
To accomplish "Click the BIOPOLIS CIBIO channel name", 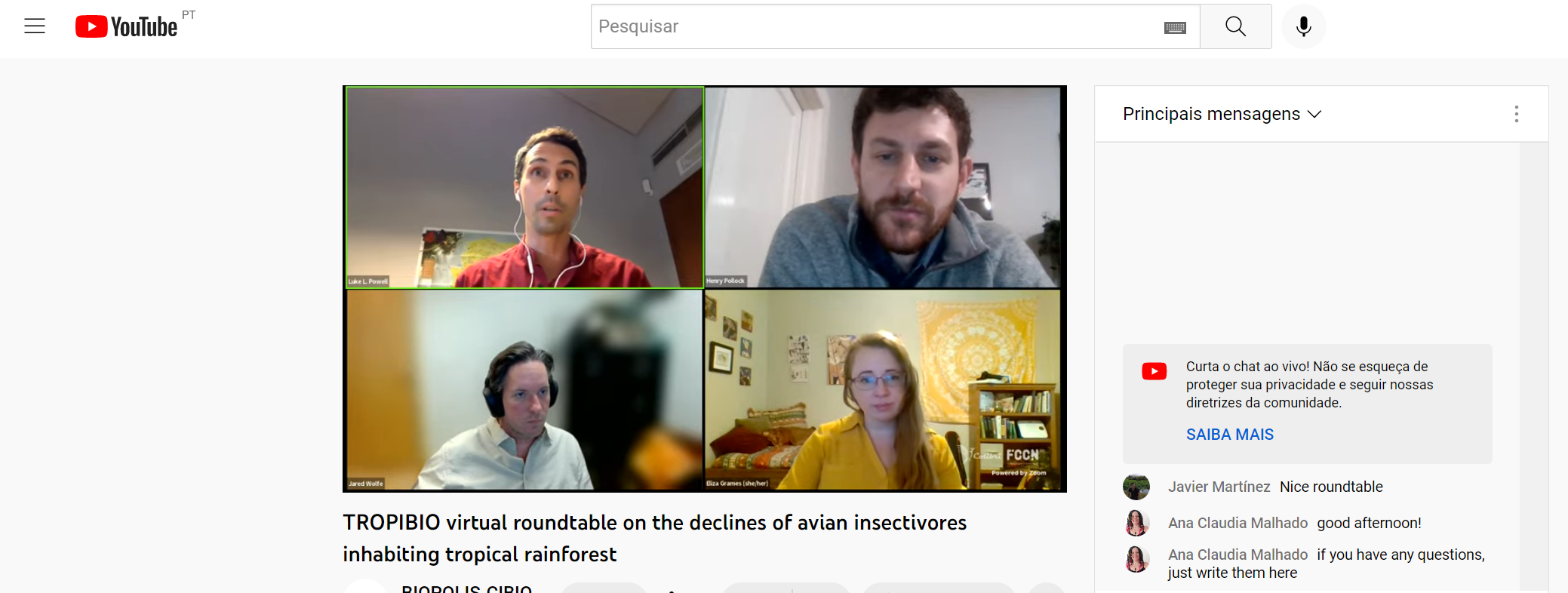I will pos(466,588).
